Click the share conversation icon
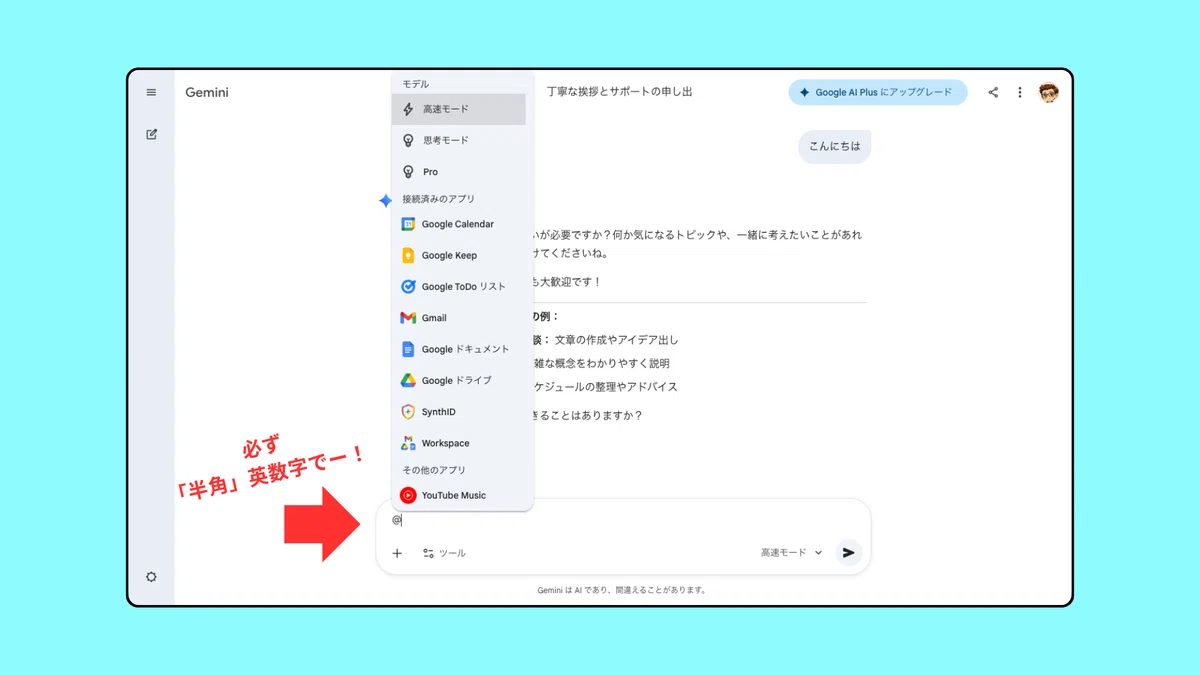 993,92
